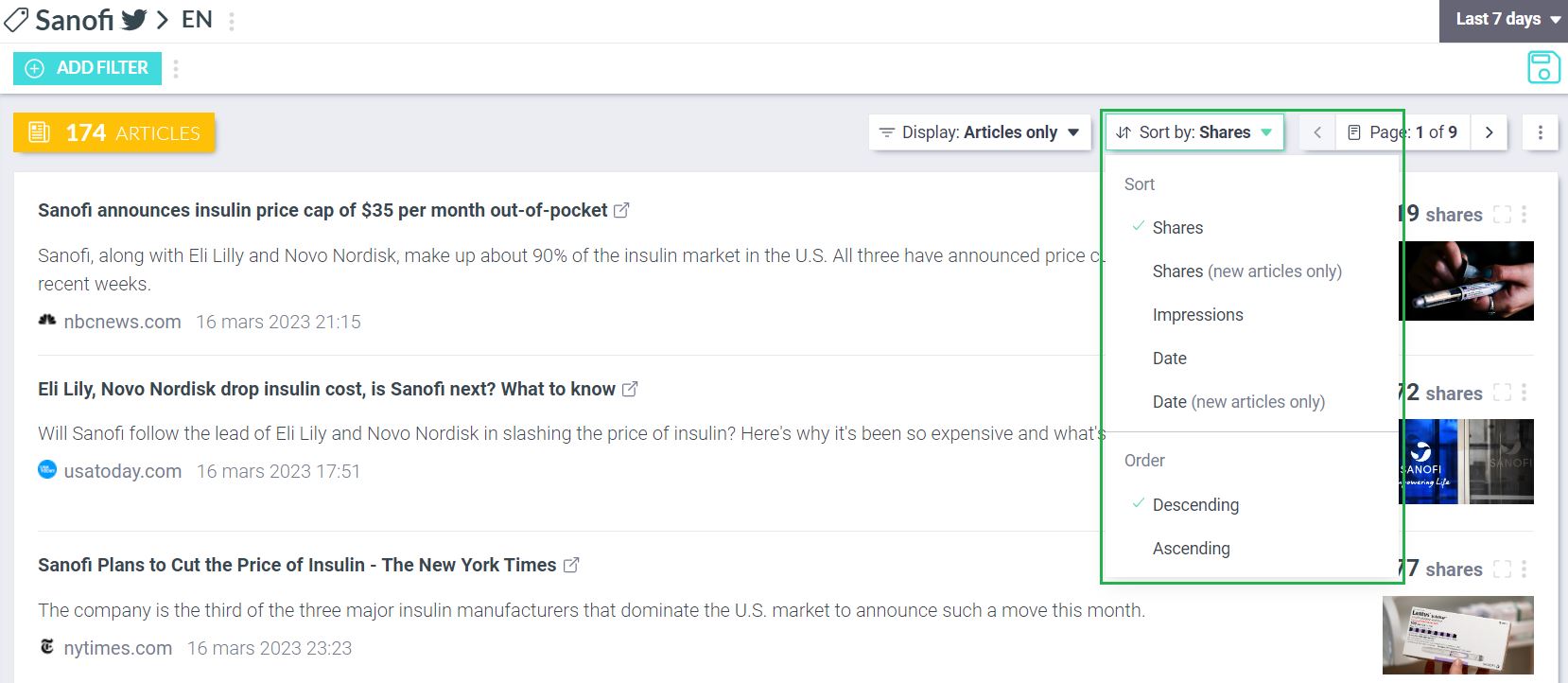Select Shares (new articles only) entry
Viewport: 1568px width, 683px height.
coord(1246,271)
